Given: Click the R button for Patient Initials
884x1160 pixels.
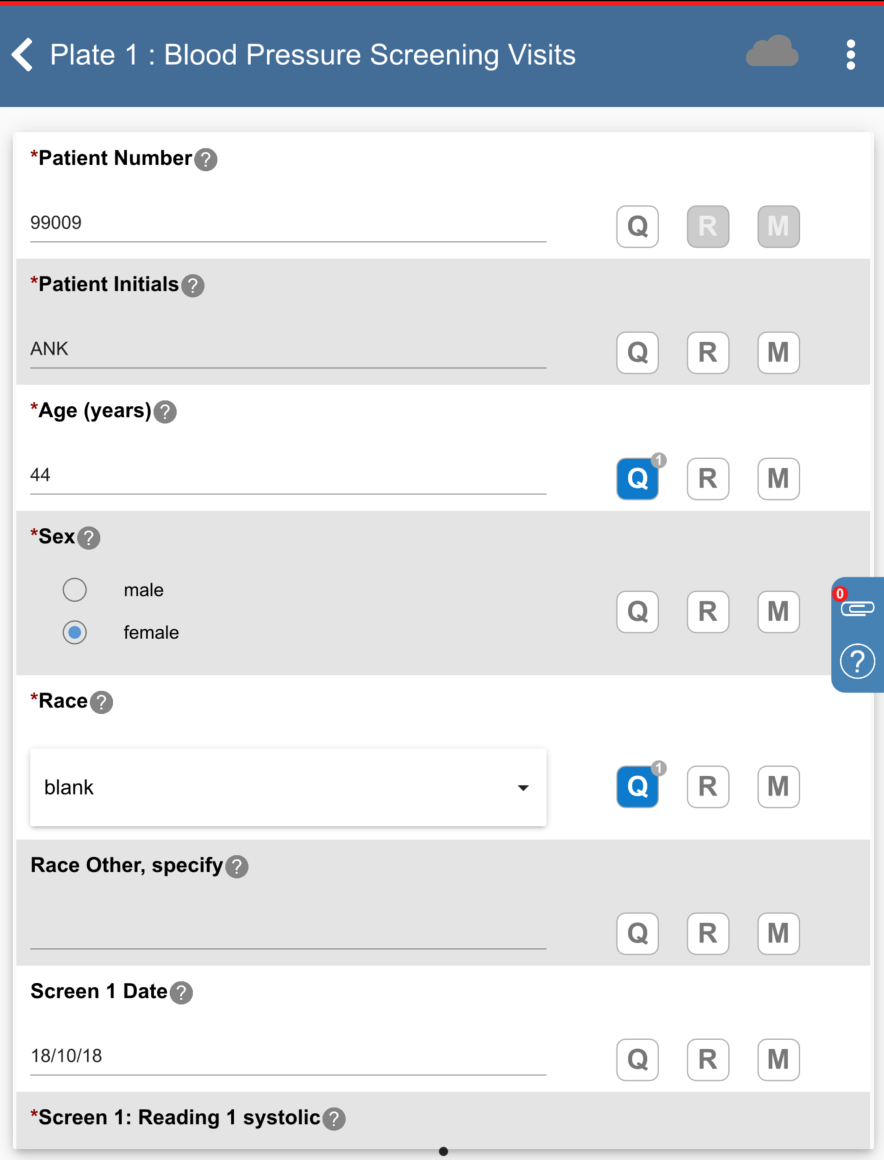Looking at the screenshot, I should pos(707,353).
